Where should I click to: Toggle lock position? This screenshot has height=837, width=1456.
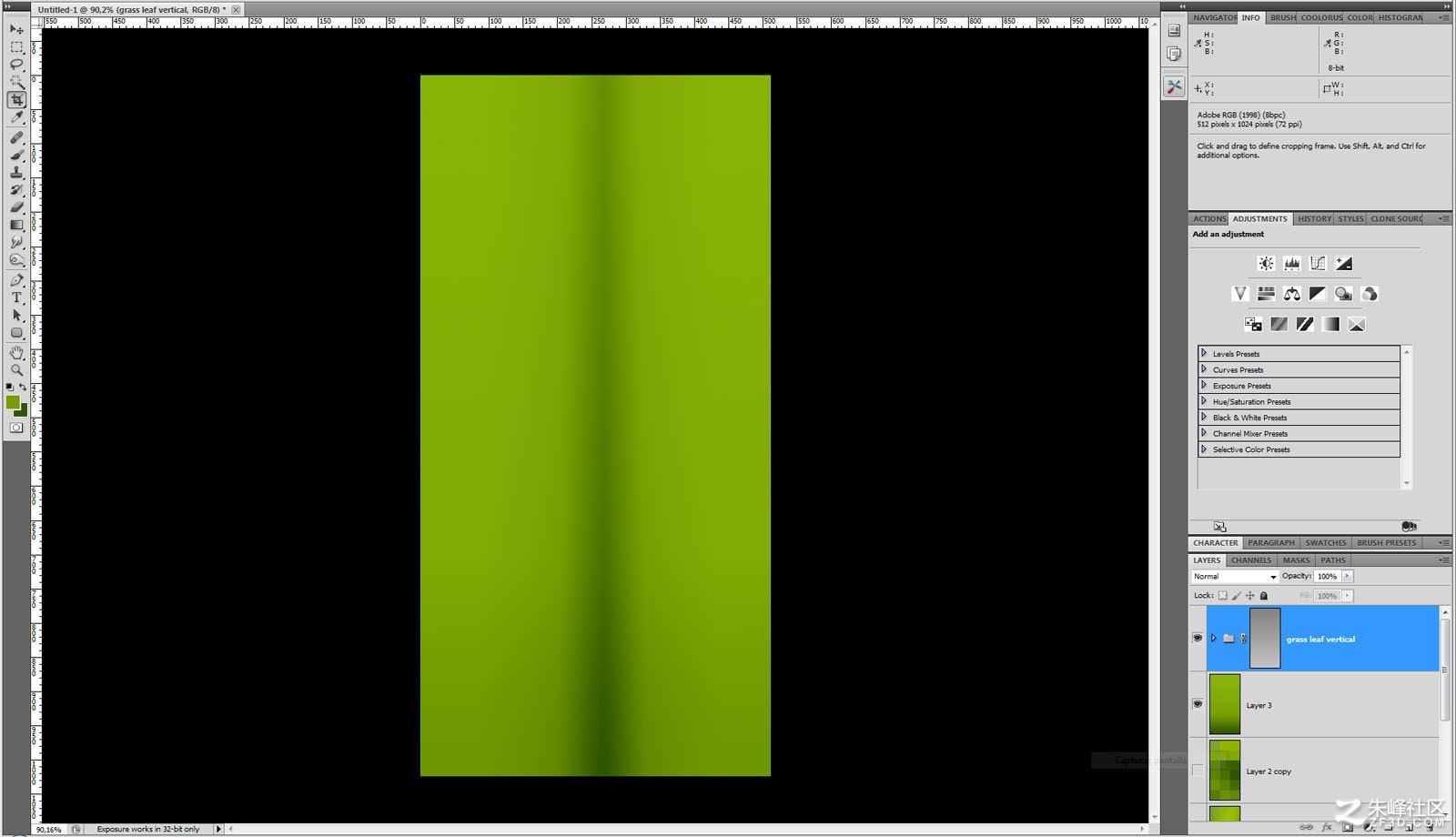tap(1249, 596)
